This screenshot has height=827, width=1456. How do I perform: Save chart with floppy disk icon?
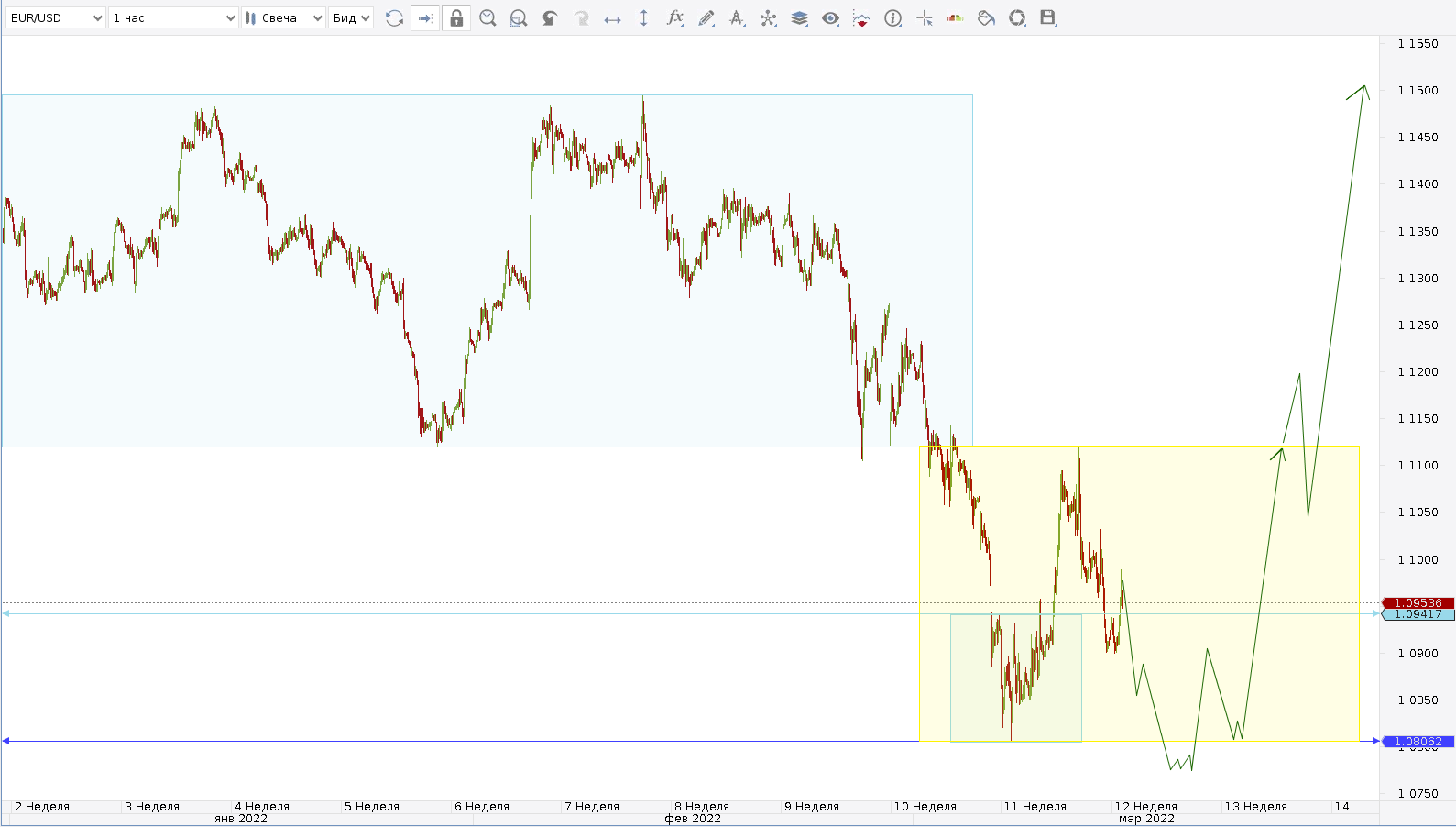point(1048,18)
